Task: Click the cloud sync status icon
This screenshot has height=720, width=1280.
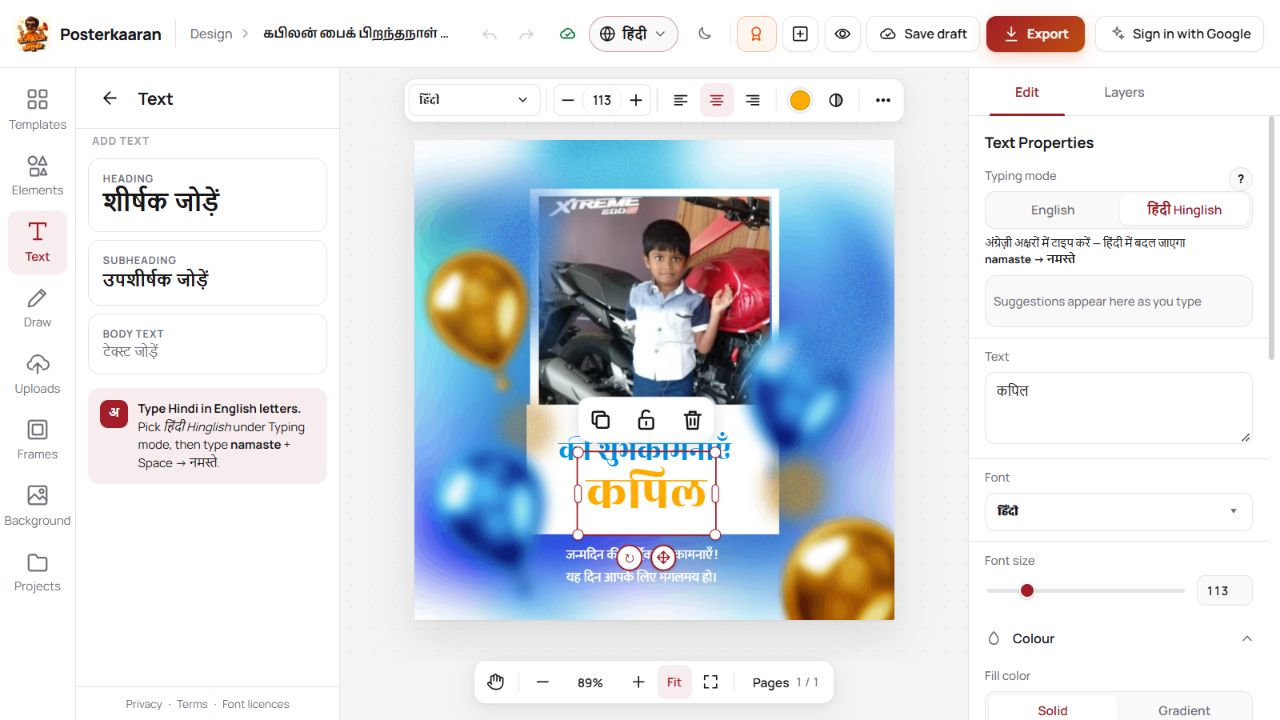Action: 567,34
